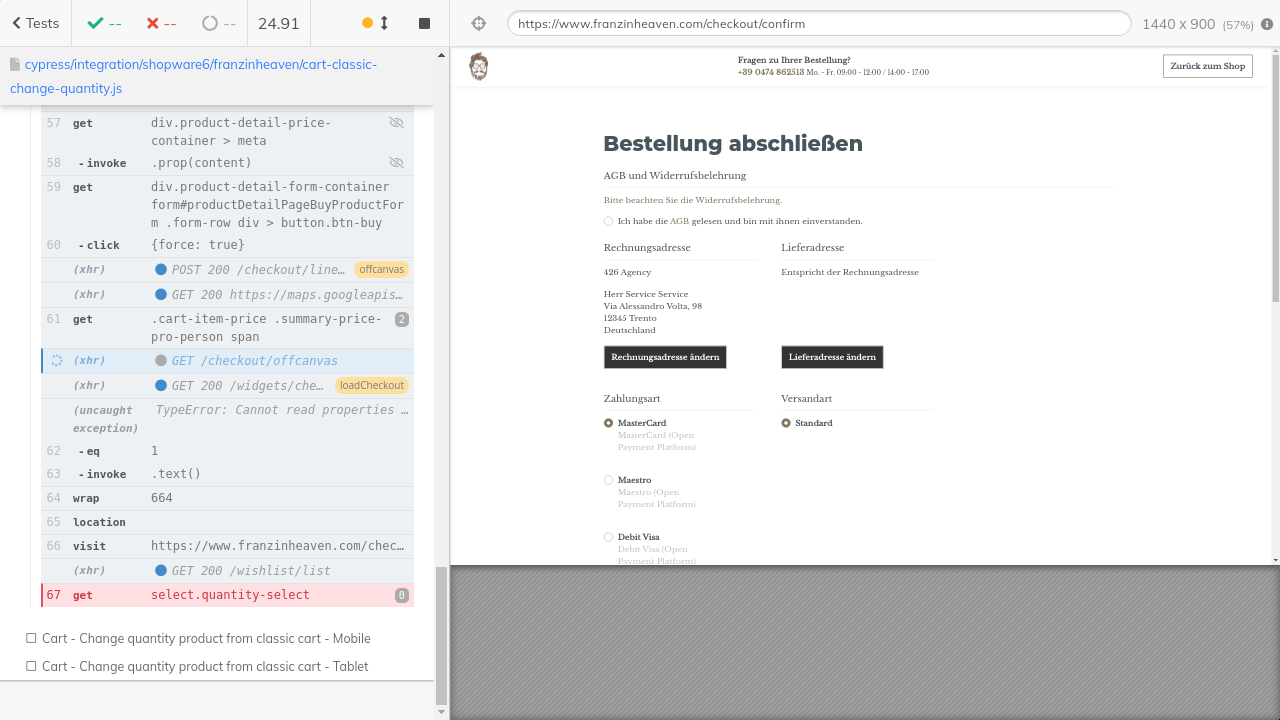Click hidden-eye icon on command 57
Viewport: 1280px width, 720px height.
[396, 123]
